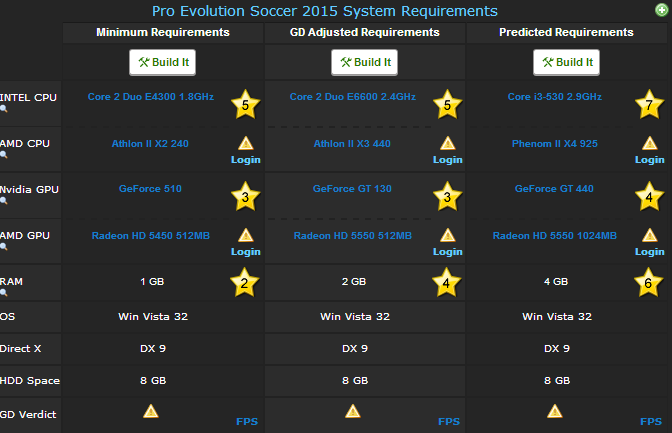
Task: Click the star rating 7 beside Core i3-530
Action: click(x=649, y=104)
